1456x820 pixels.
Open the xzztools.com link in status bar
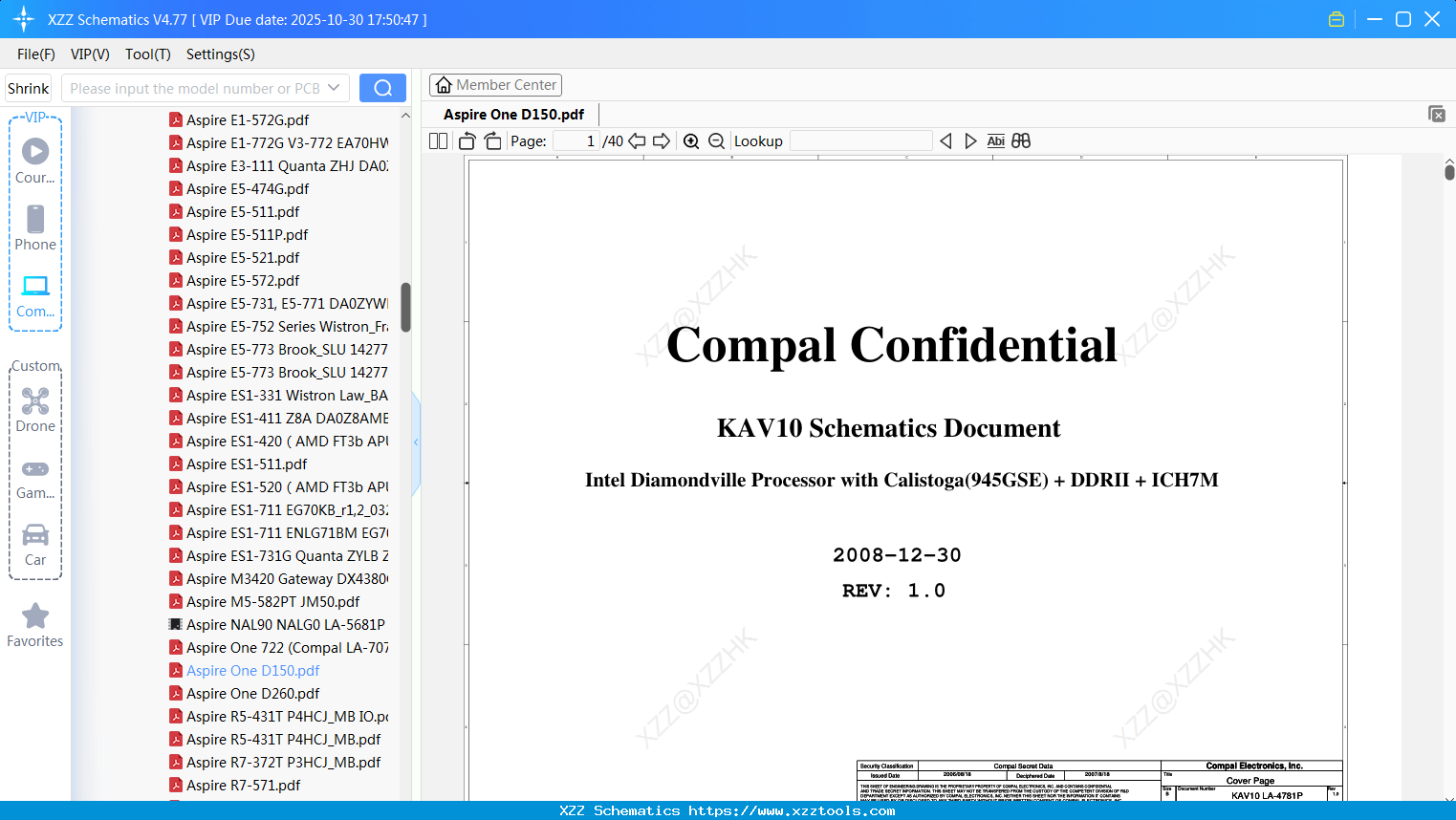click(x=792, y=811)
